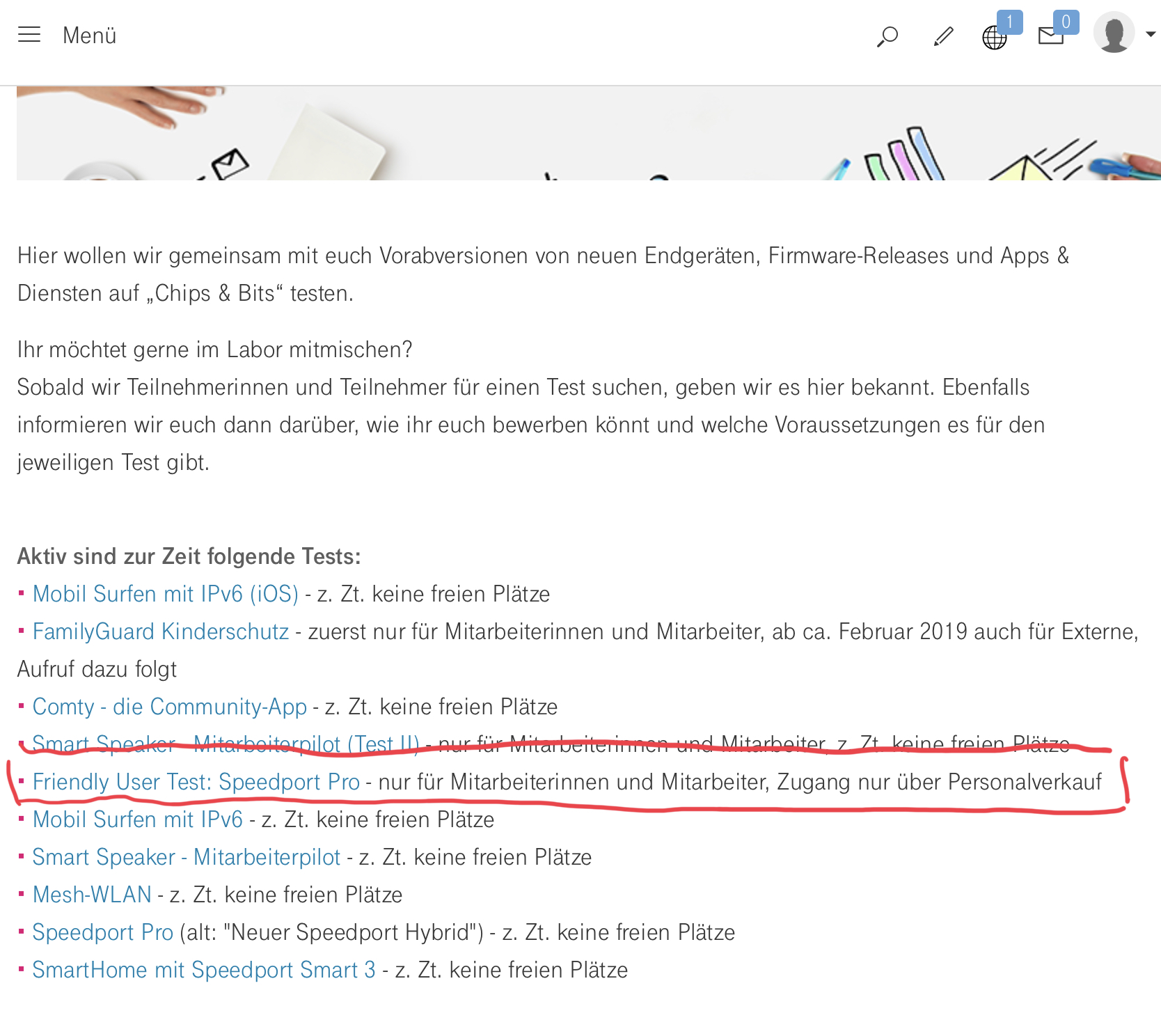Screen dimensions: 1161x1036
Task: Open Speedport Pro (alt: Neuer Speedport Hybrid) link
Action: coord(103,932)
